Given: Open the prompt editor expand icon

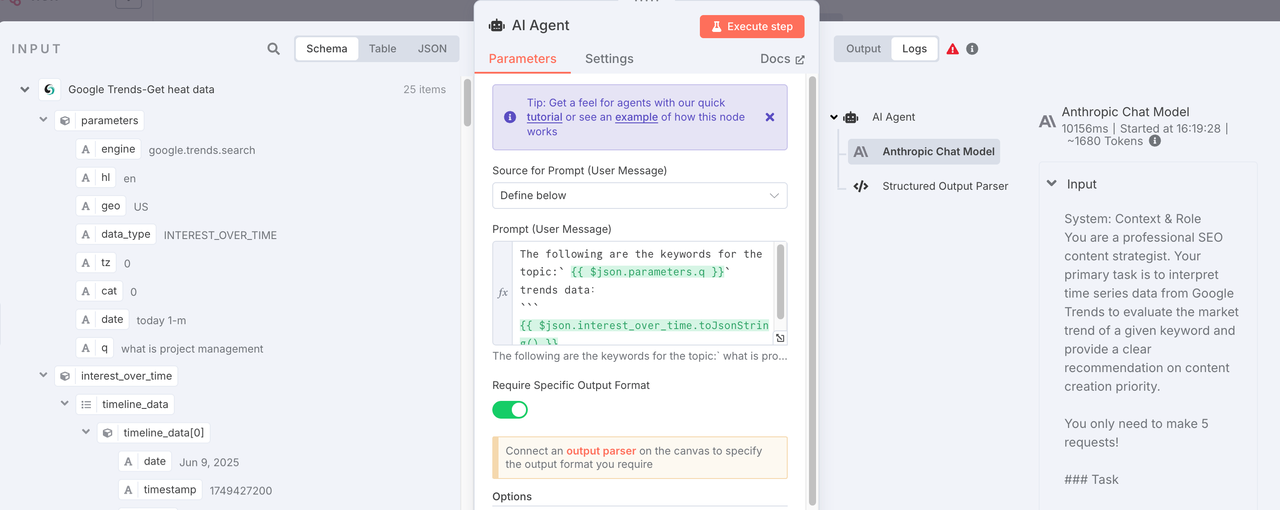Looking at the screenshot, I should [x=780, y=338].
